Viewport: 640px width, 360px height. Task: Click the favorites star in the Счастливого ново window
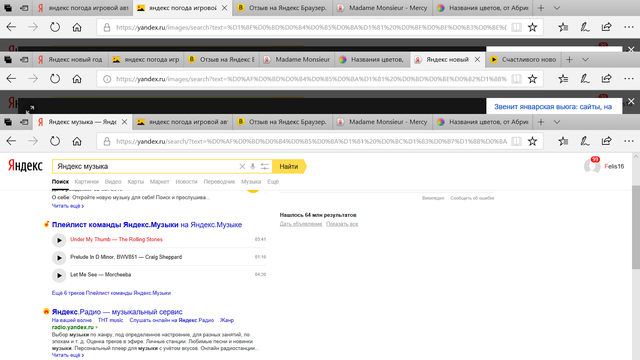coord(532,79)
